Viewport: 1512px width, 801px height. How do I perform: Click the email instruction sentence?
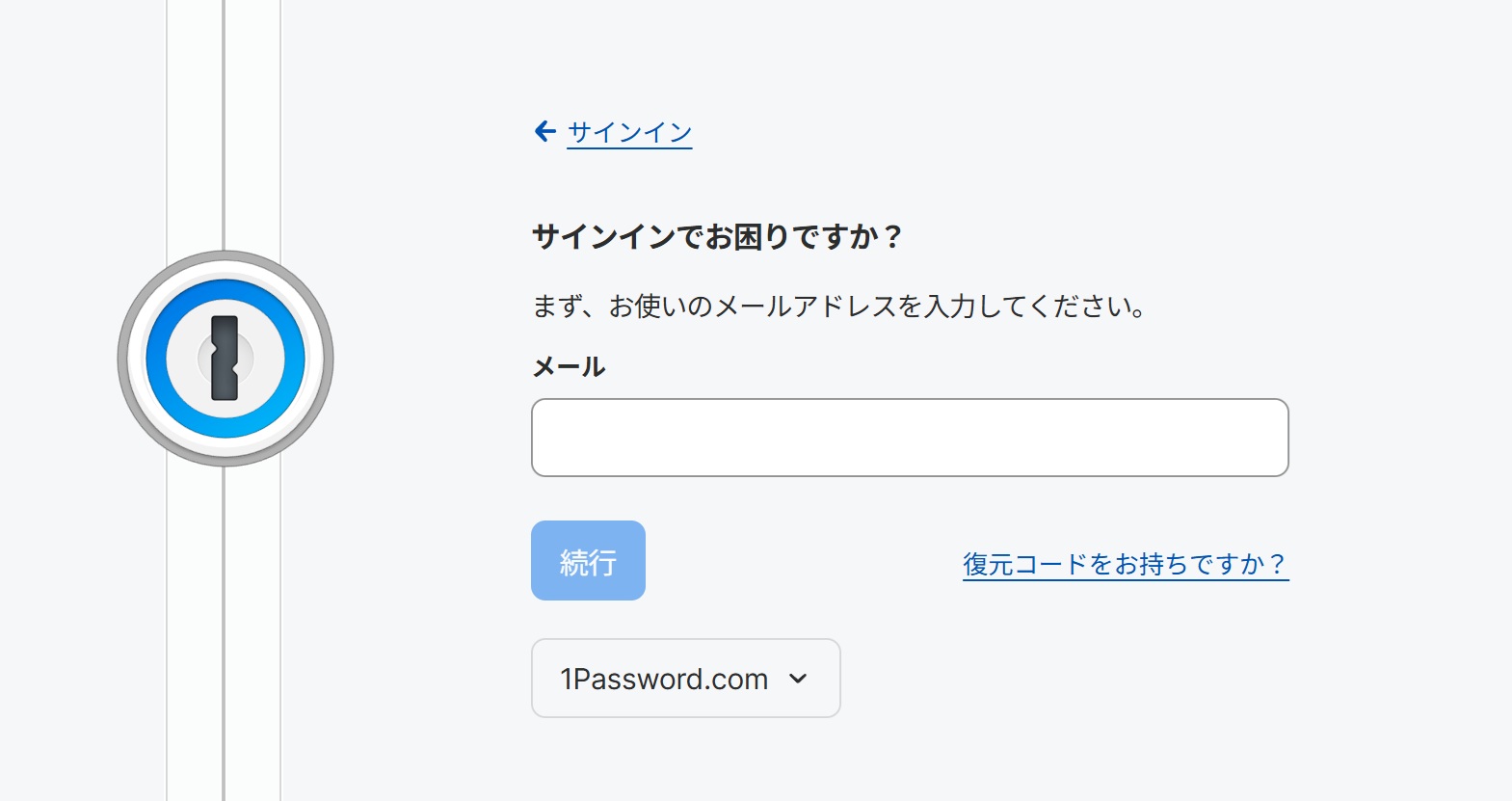pyautogui.click(x=839, y=307)
